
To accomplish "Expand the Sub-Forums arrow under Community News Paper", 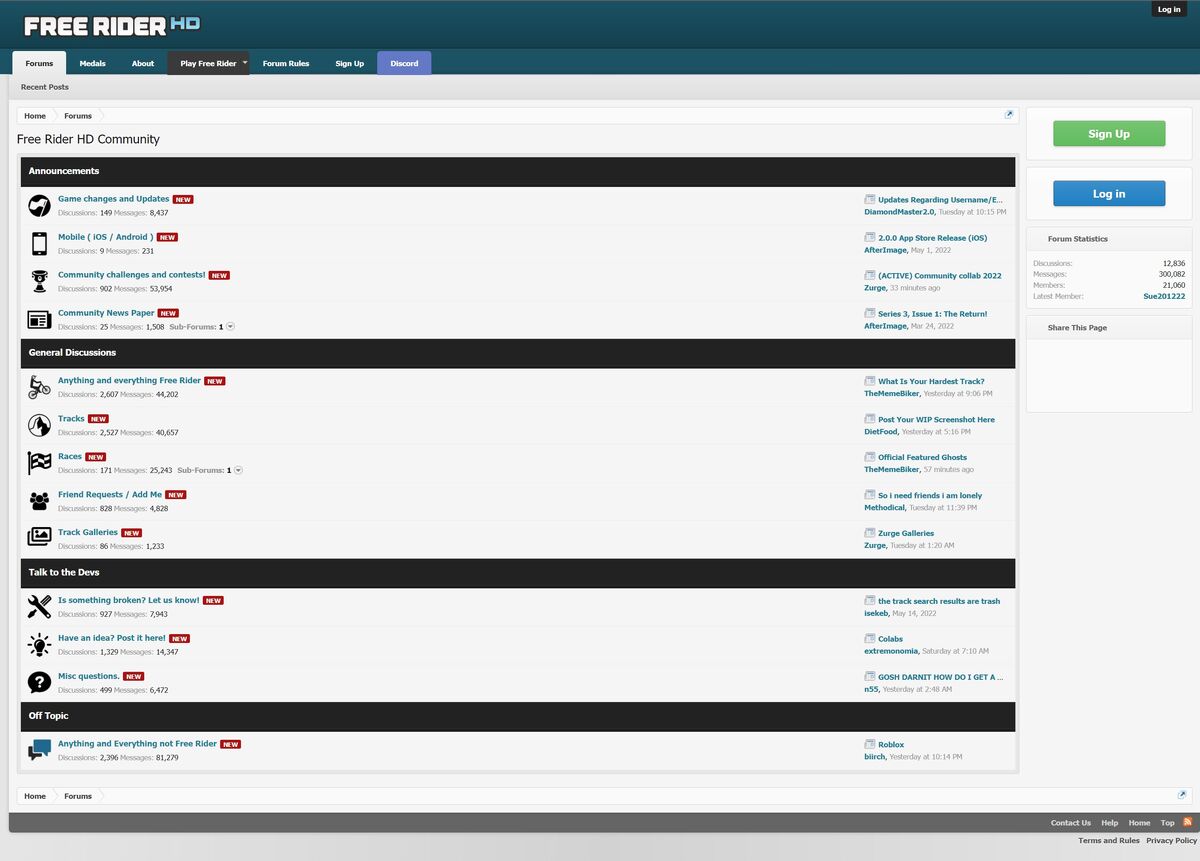I will 230,326.
